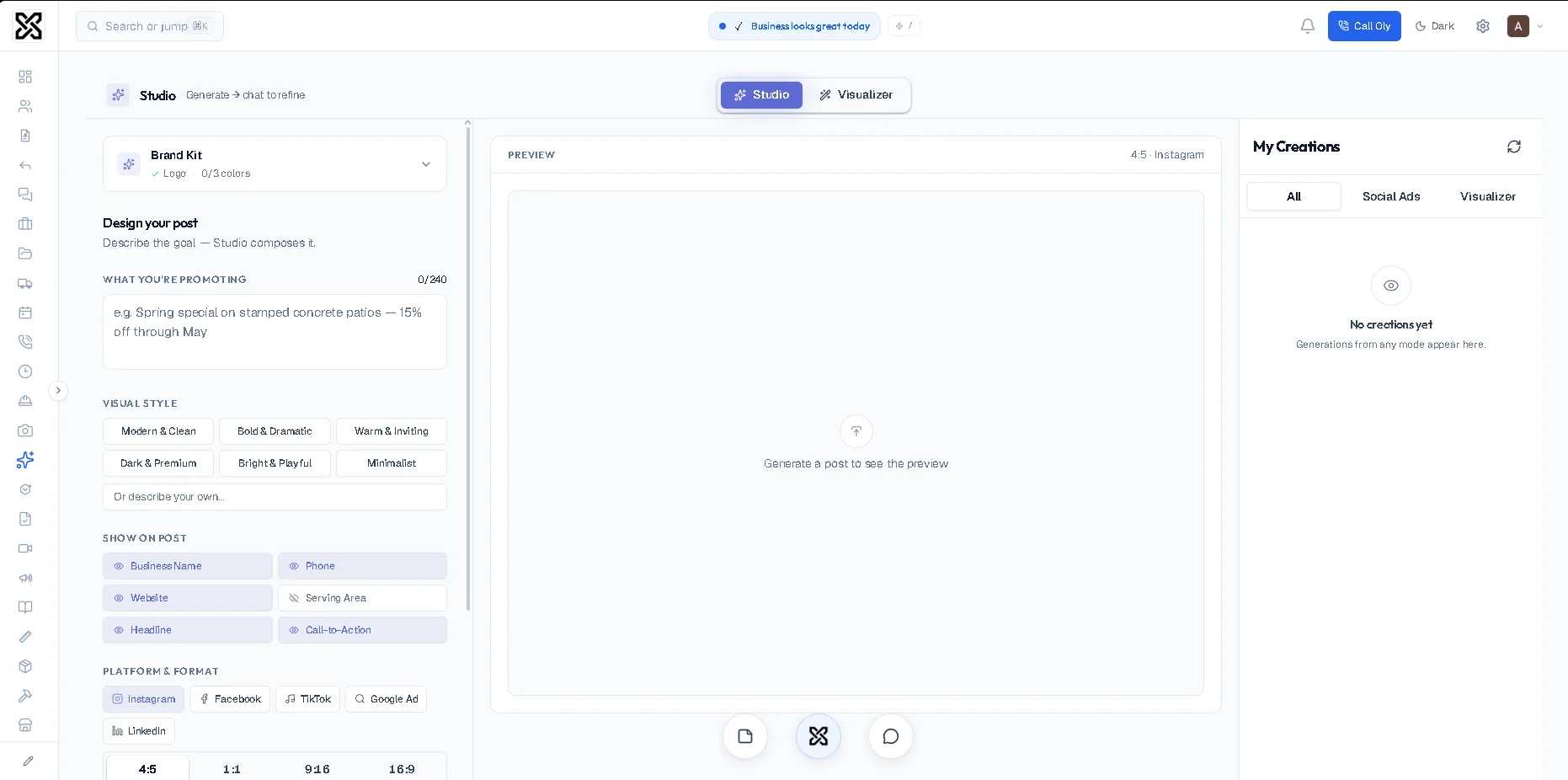Toggle Phone visibility on post
The width and height of the screenshot is (1568, 780).
(362, 566)
